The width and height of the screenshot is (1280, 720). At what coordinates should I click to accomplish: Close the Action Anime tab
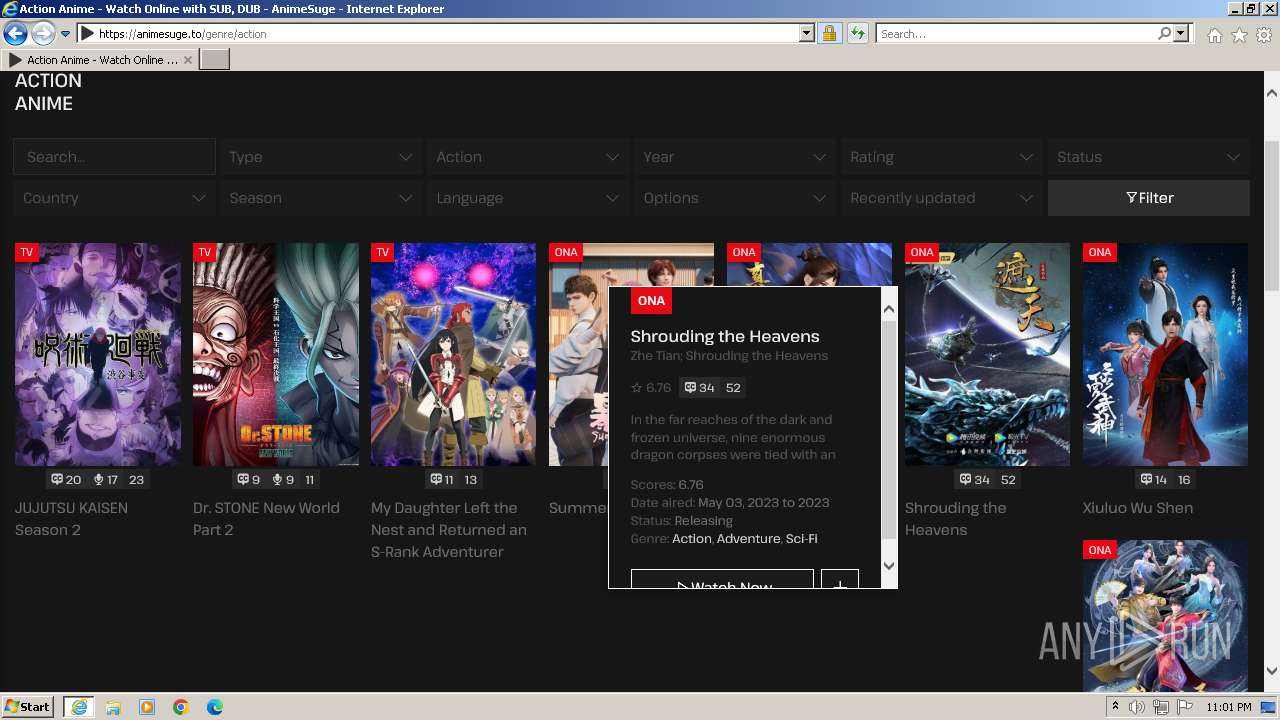pos(188,60)
